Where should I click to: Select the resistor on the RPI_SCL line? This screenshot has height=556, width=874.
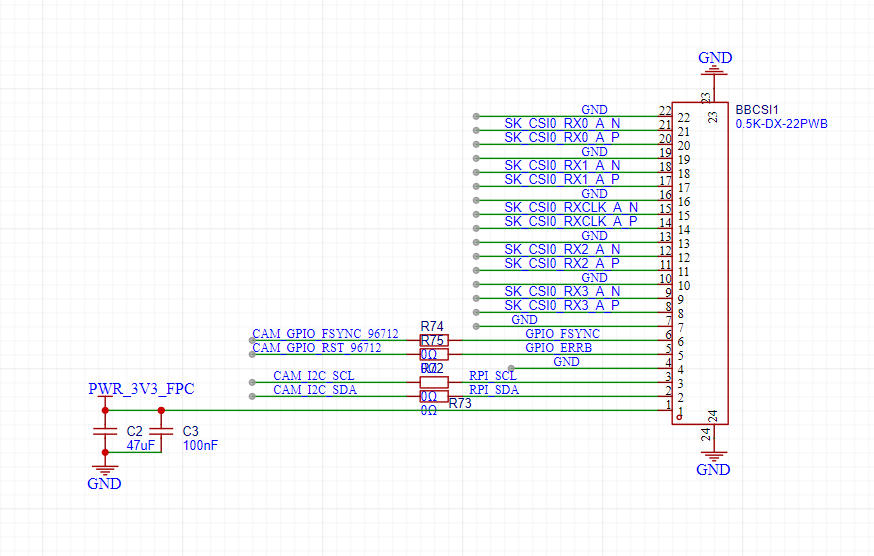433,382
